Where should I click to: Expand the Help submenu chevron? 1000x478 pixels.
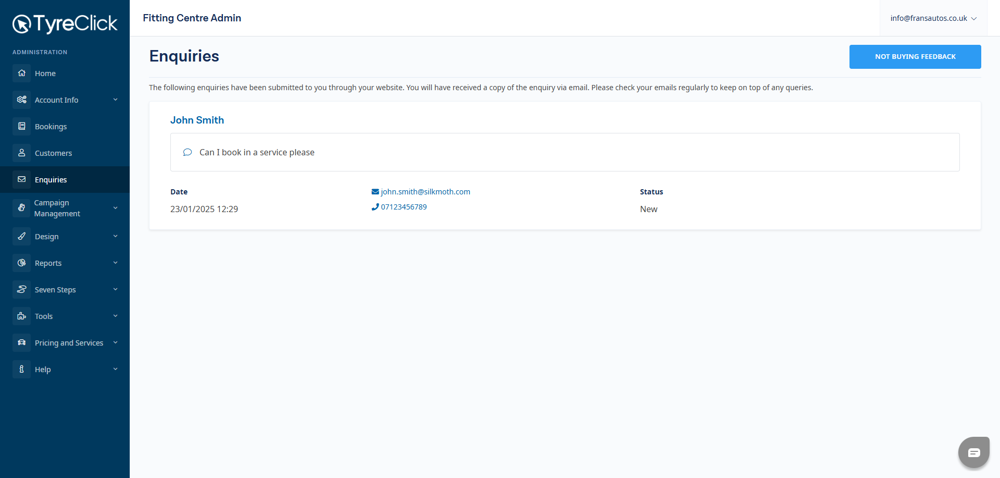[x=115, y=370]
